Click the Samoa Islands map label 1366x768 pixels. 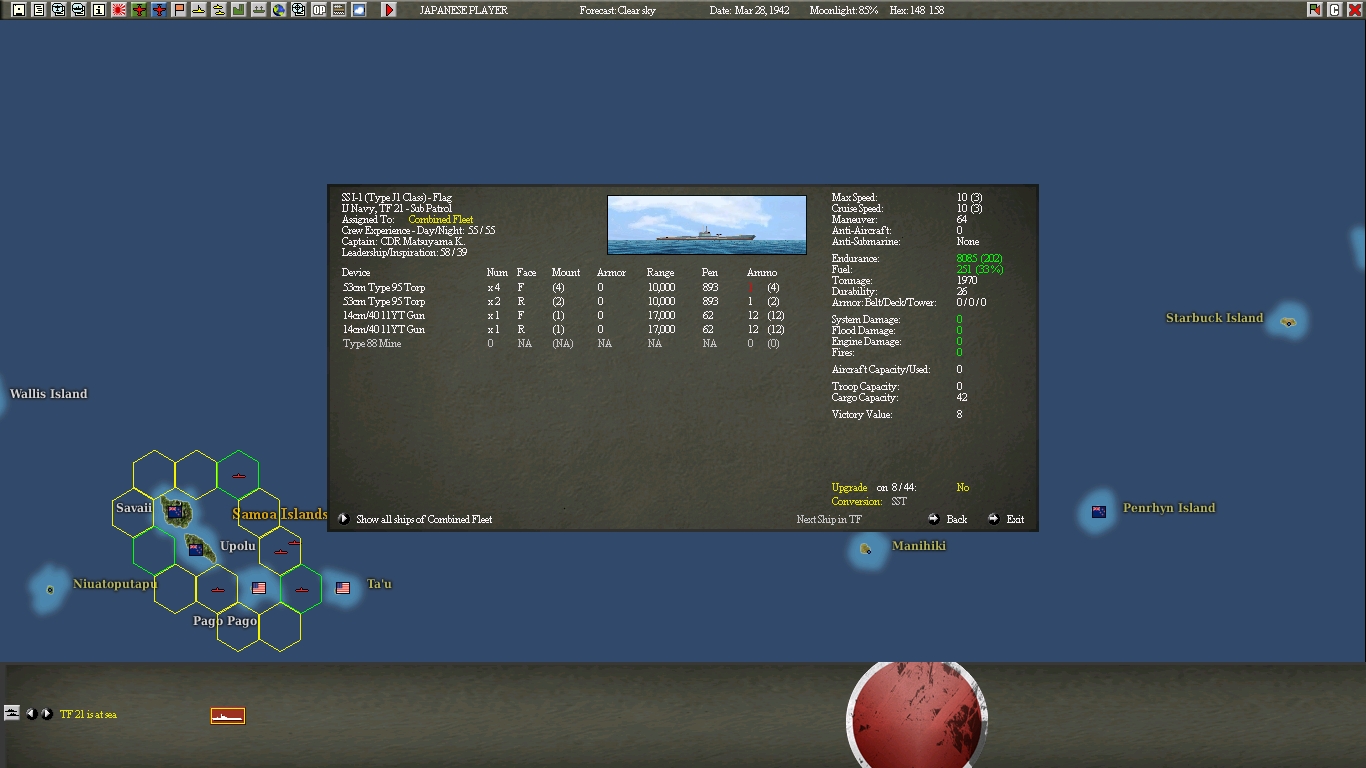click(x=280, y=514)
